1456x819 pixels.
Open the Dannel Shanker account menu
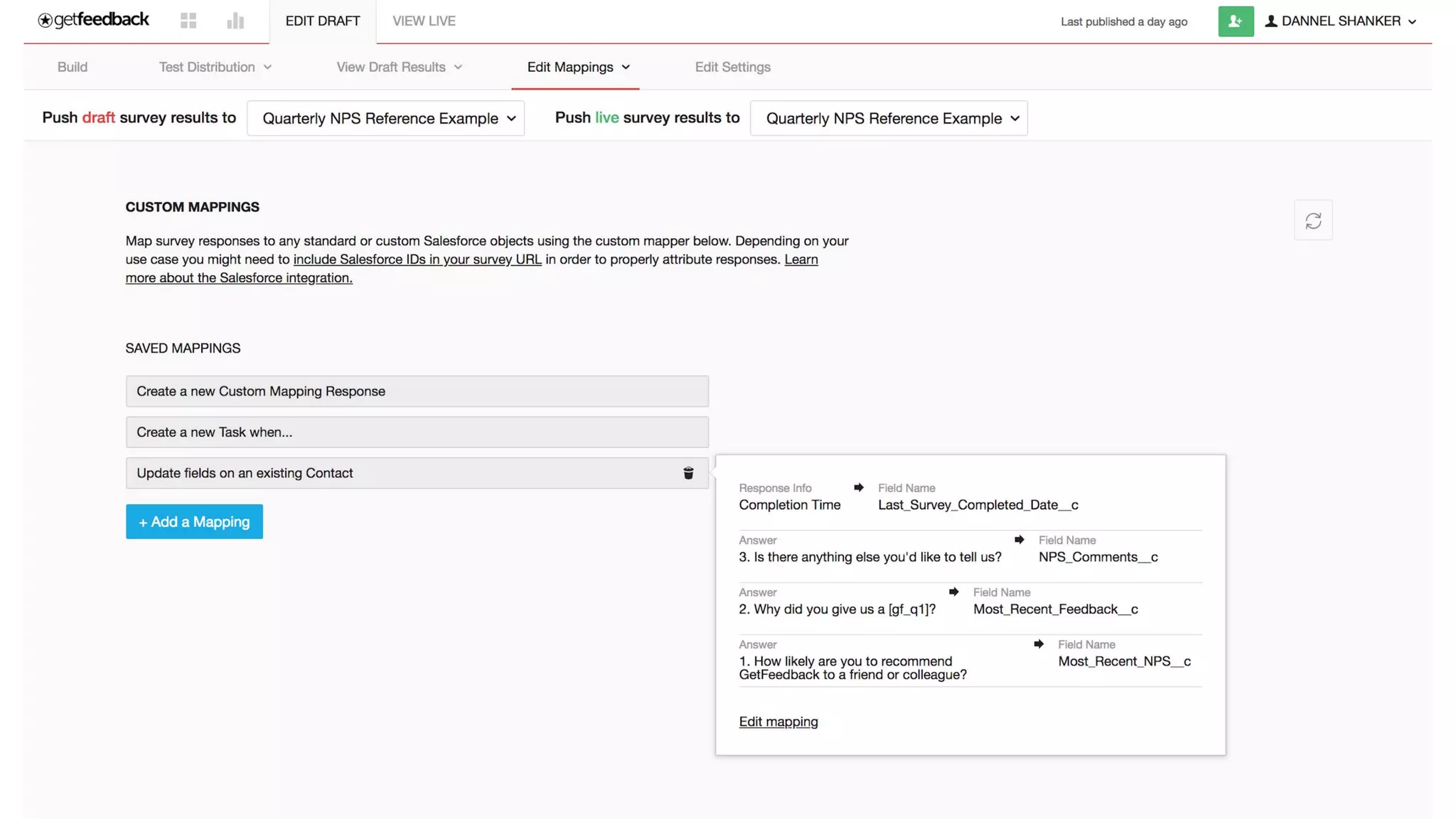[x=1341, y=21]
